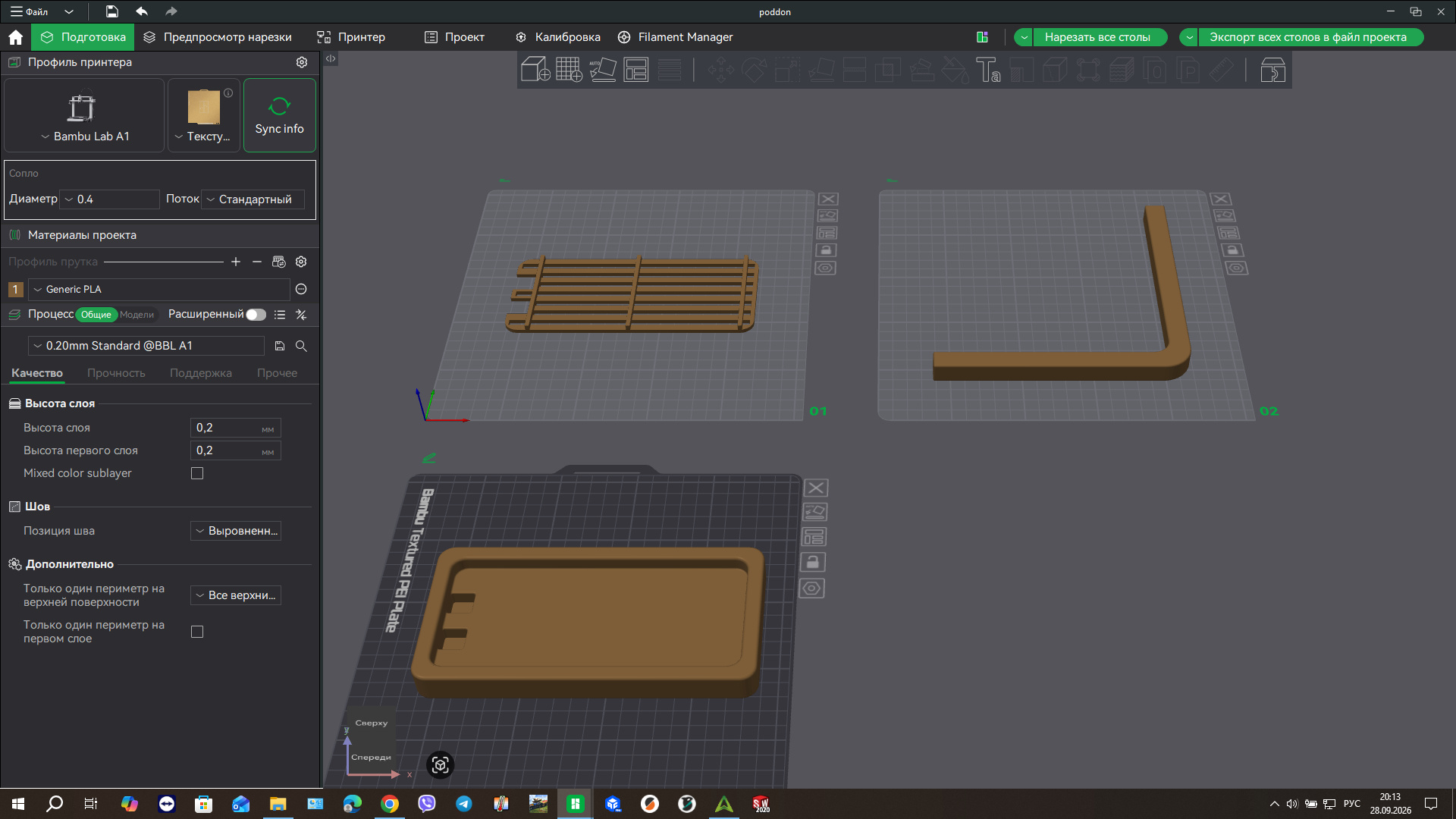This screenshot has height=819, width=1456.
Task: Click the Arrange all objects icon
Action: click(x=635, y=70)
